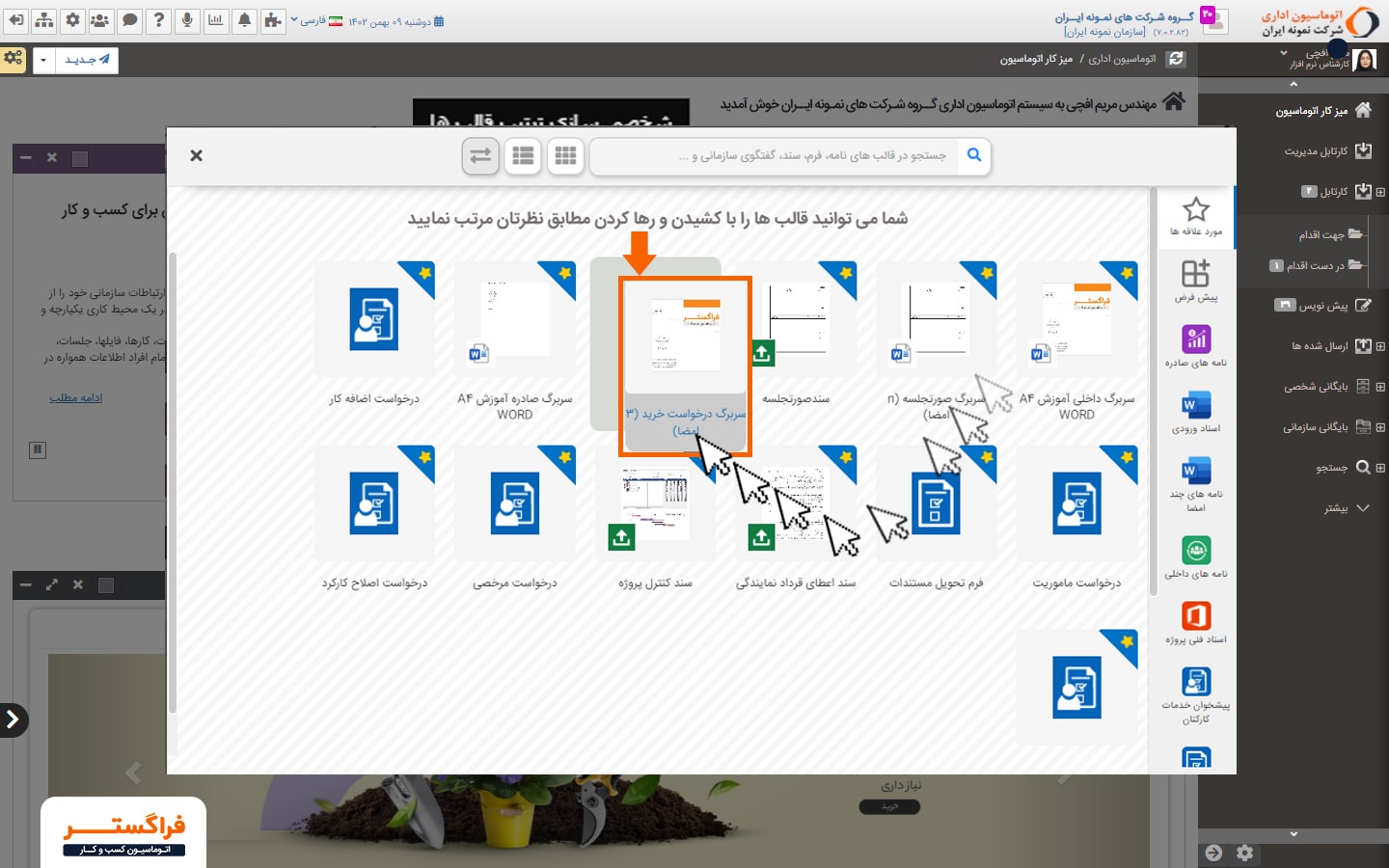
Task: Follow the 'ادامه مطلب' link
Action: pyautogui.click(x=75, y=397)
